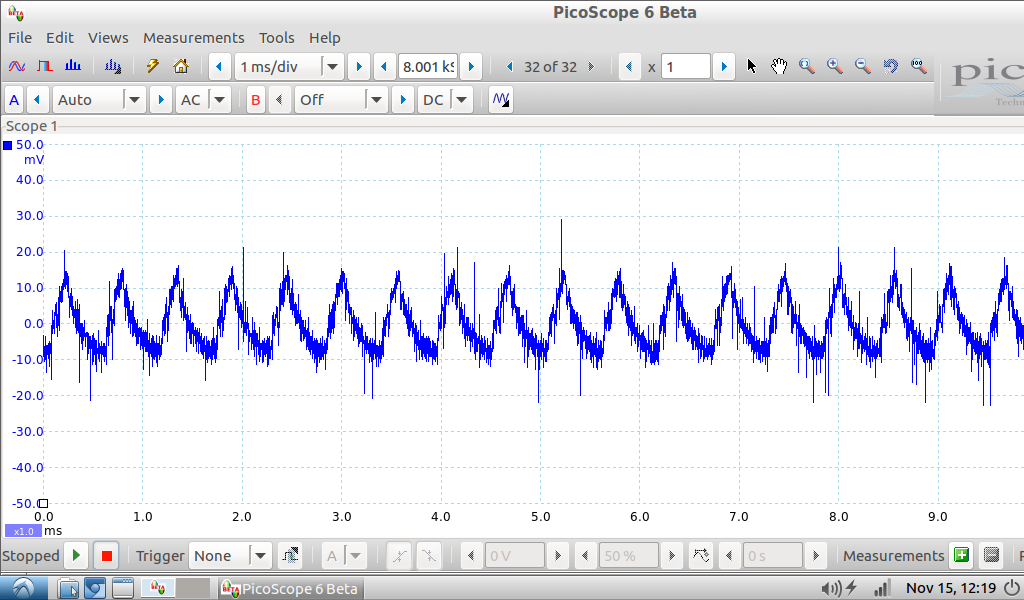Open the Math channels button

(501, 100)
